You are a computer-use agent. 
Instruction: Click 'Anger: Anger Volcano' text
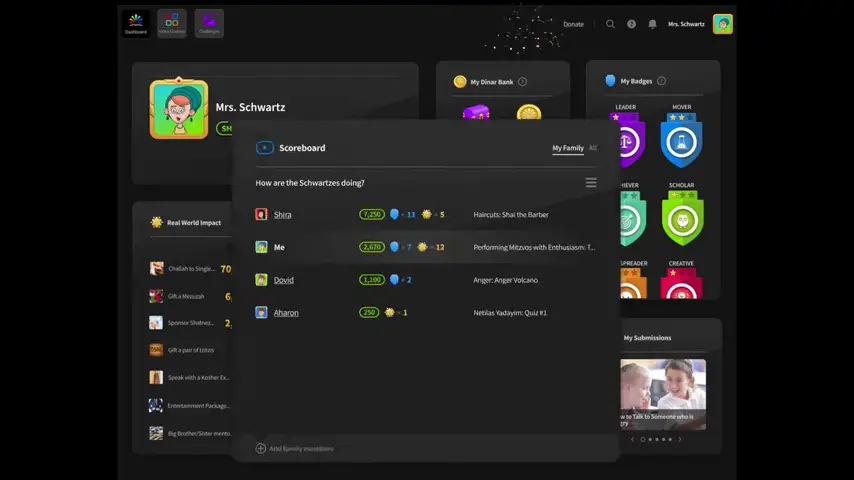coord(505,280)
